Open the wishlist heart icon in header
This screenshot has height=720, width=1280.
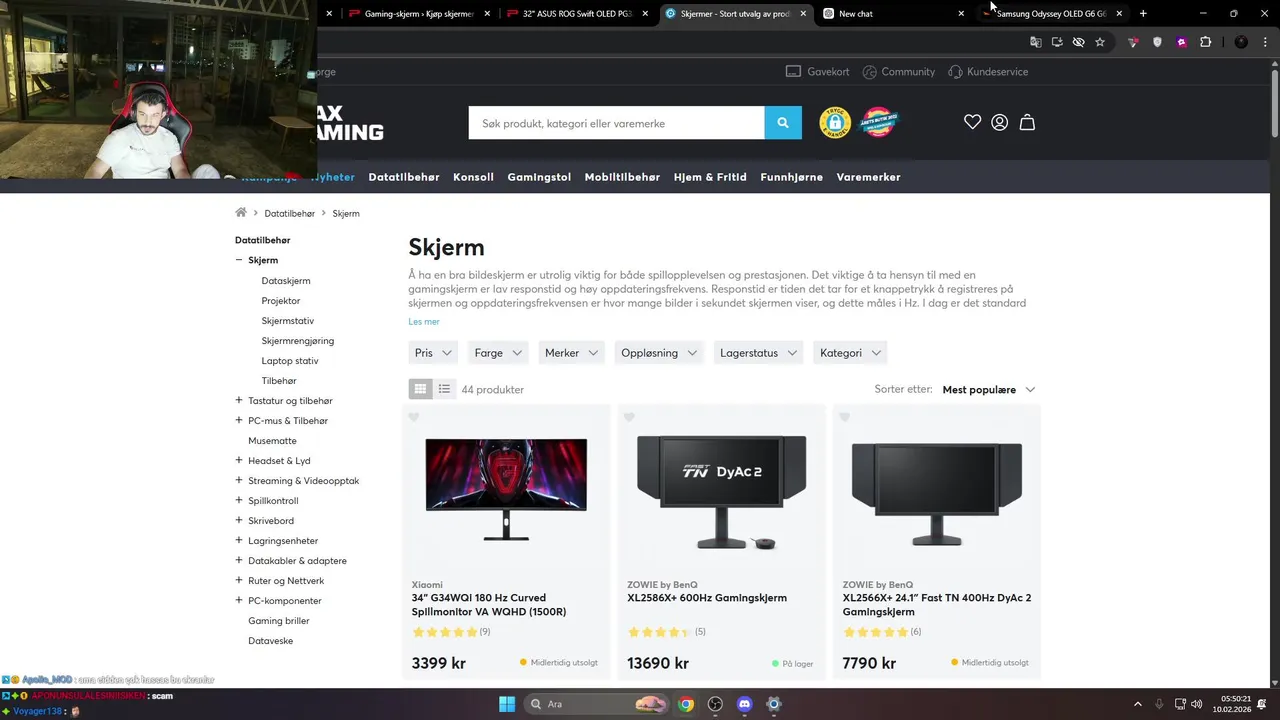click(x=972, y=122)
